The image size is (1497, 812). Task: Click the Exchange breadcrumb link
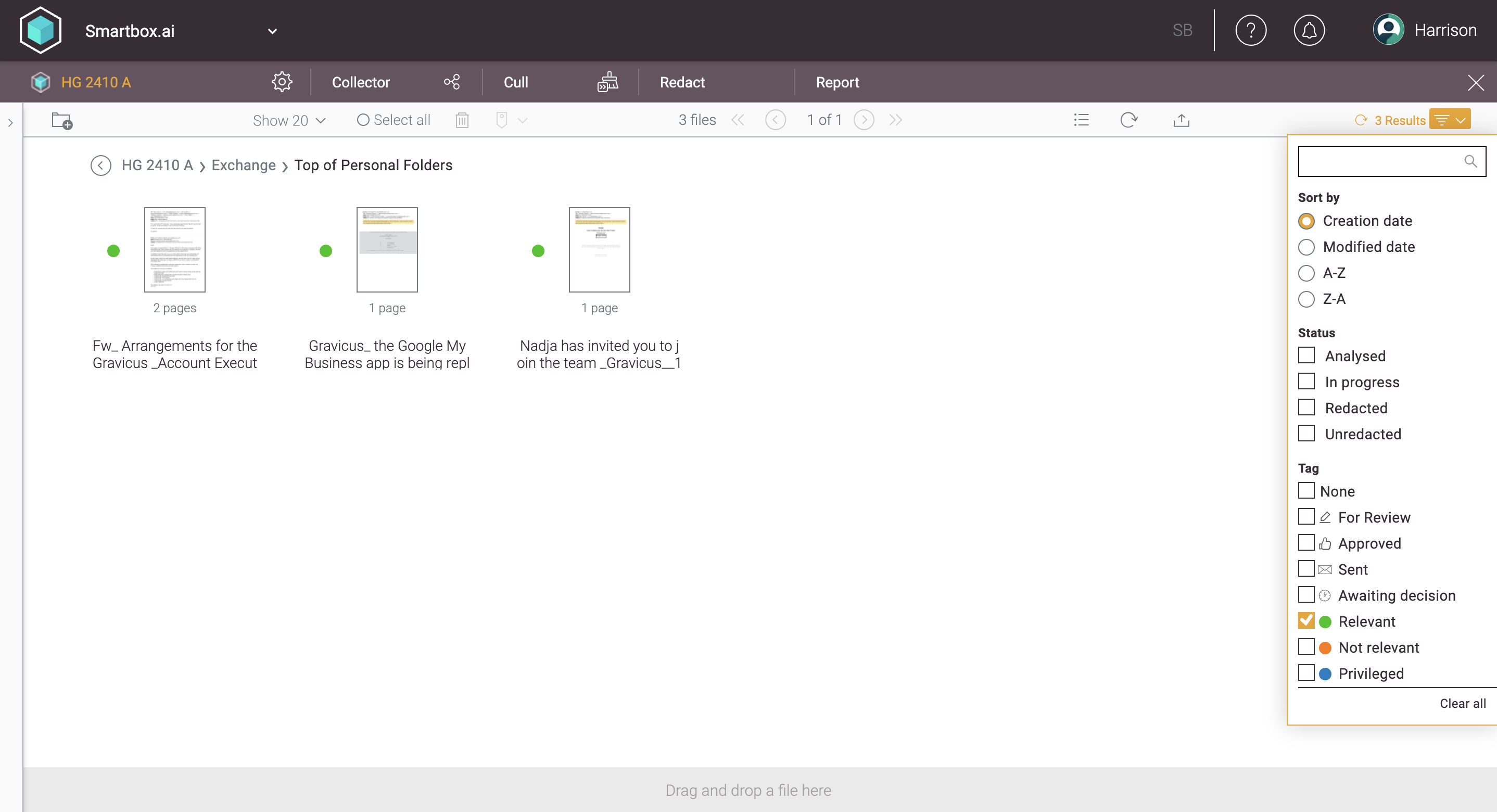[x=244, y=165]
